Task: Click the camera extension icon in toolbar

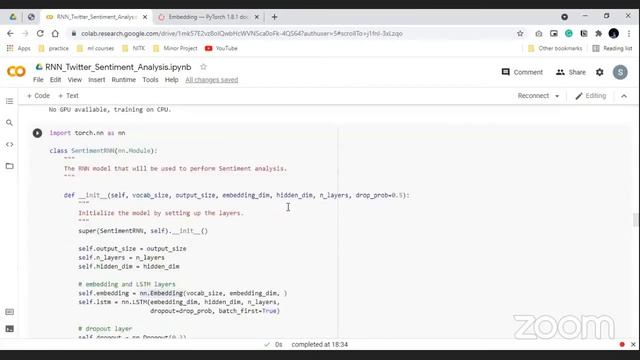Action: (539, 33)
